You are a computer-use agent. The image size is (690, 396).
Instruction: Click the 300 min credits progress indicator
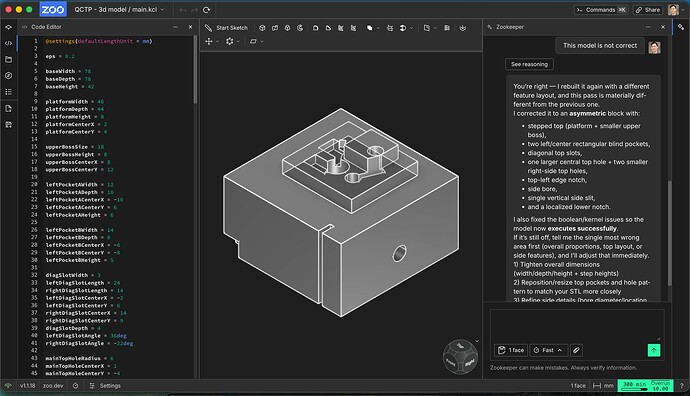tap(646, 386)
